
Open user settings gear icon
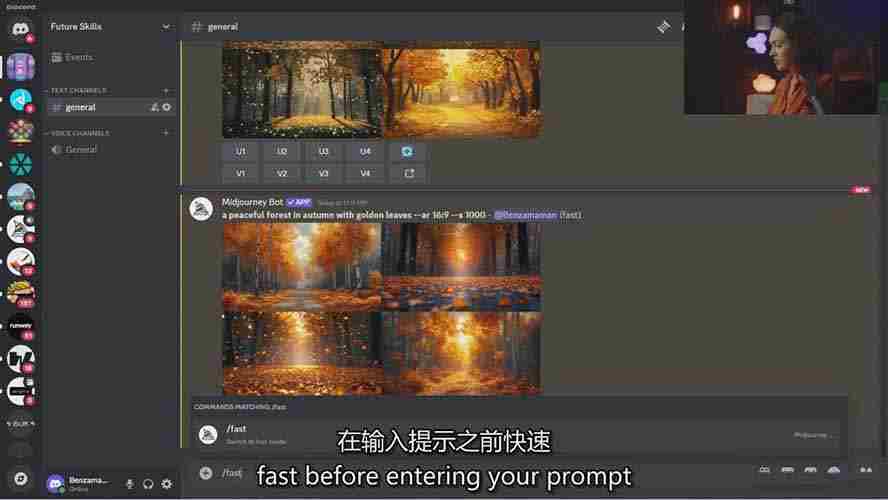click(167, 484)
